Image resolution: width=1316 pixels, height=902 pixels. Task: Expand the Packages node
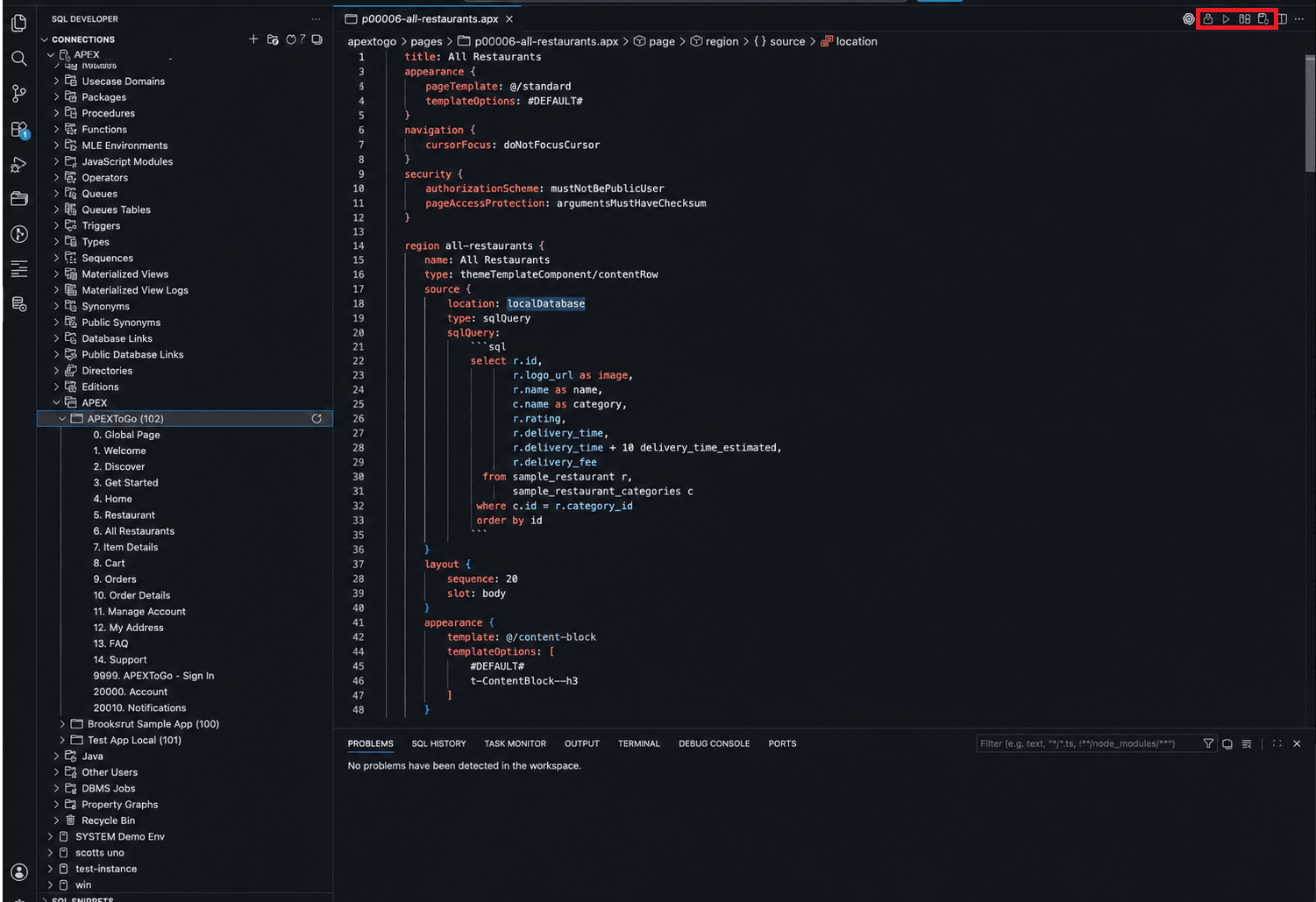click(x=57, y=97)
